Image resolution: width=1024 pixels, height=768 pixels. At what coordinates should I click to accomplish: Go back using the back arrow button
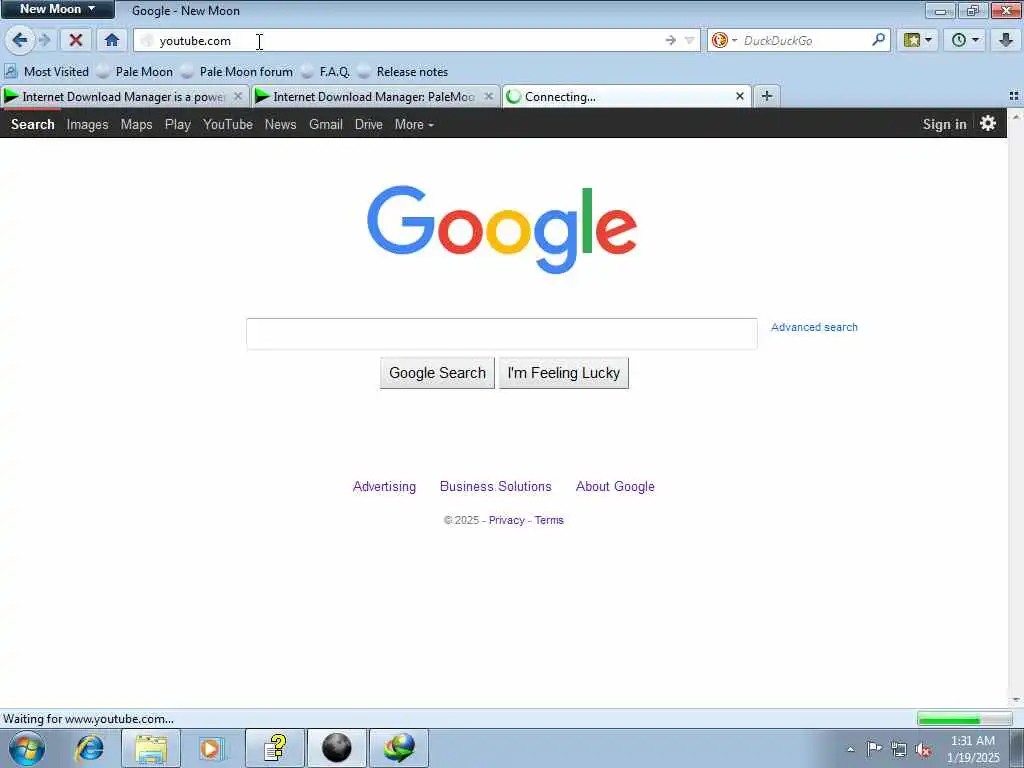20,40
